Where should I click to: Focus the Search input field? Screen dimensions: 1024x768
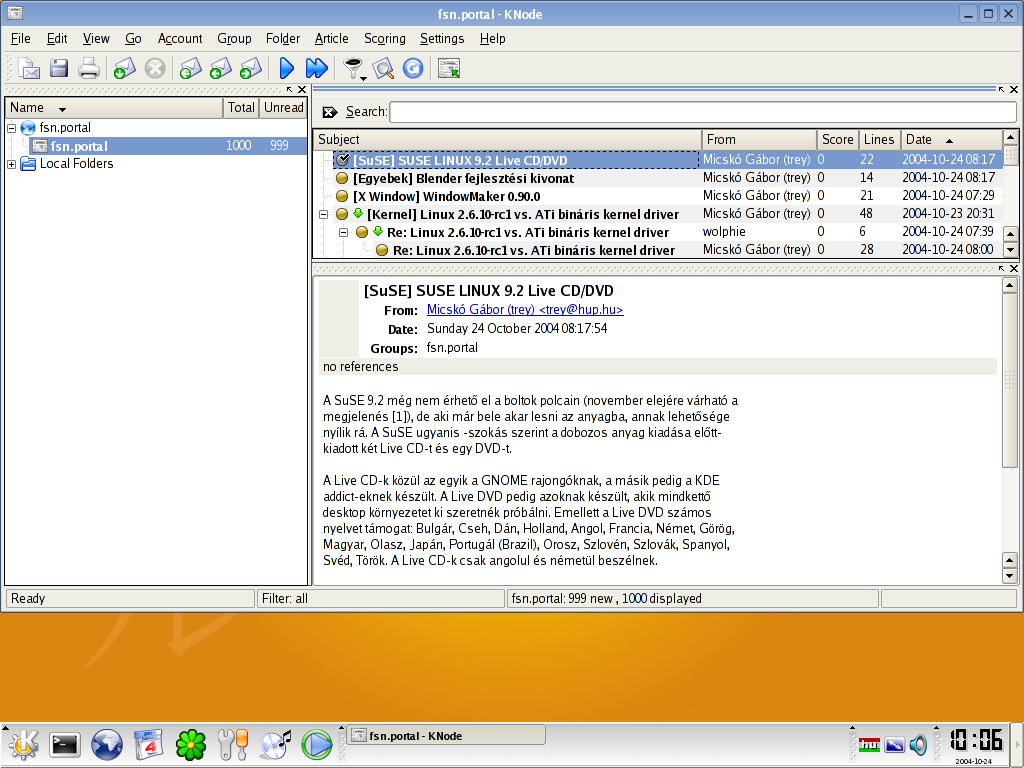[703, 112]
